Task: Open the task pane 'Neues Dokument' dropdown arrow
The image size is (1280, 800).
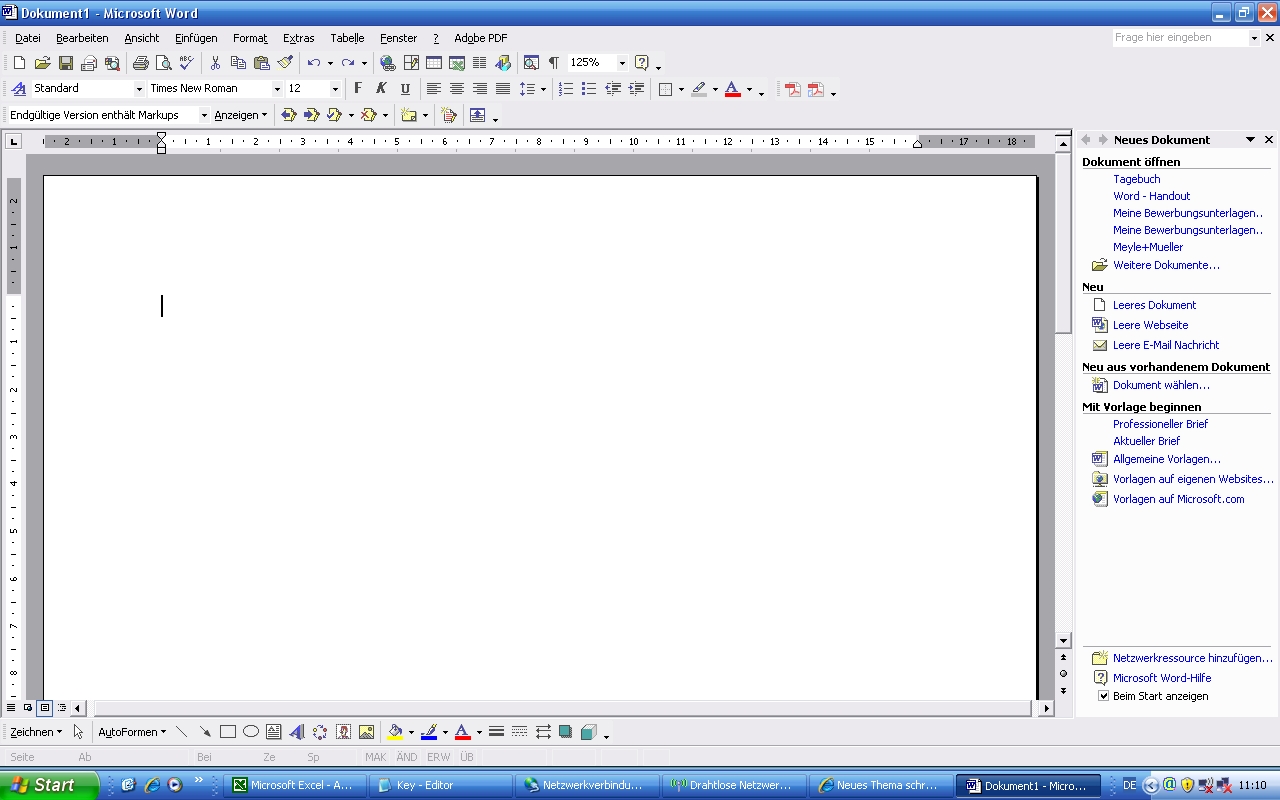Action: (1250, 140)
